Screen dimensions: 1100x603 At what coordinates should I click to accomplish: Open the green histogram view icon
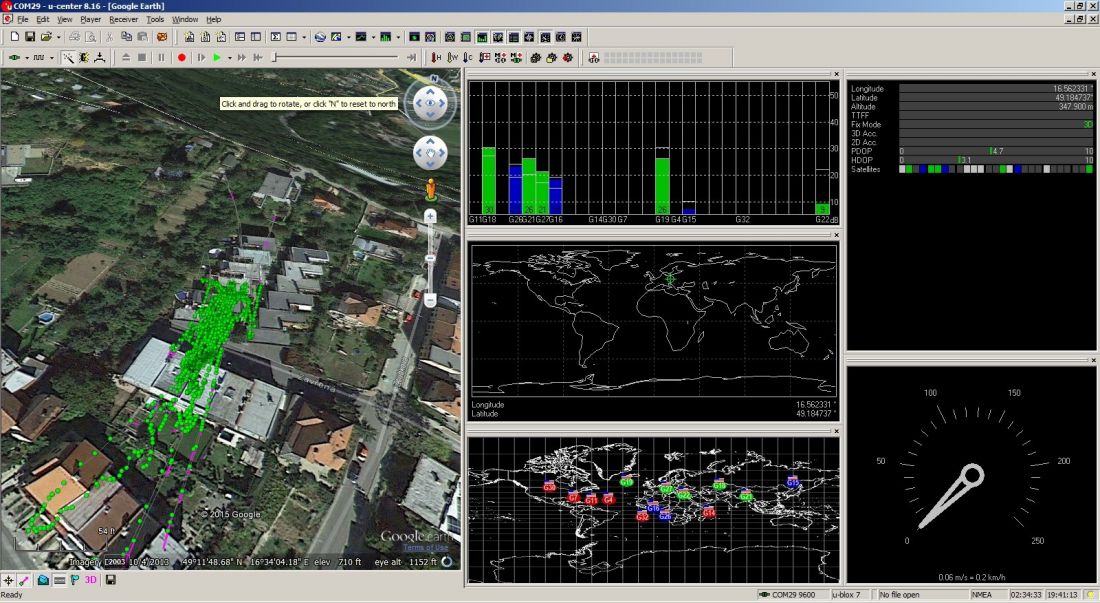pyautogui.click(x=385, y=36)
